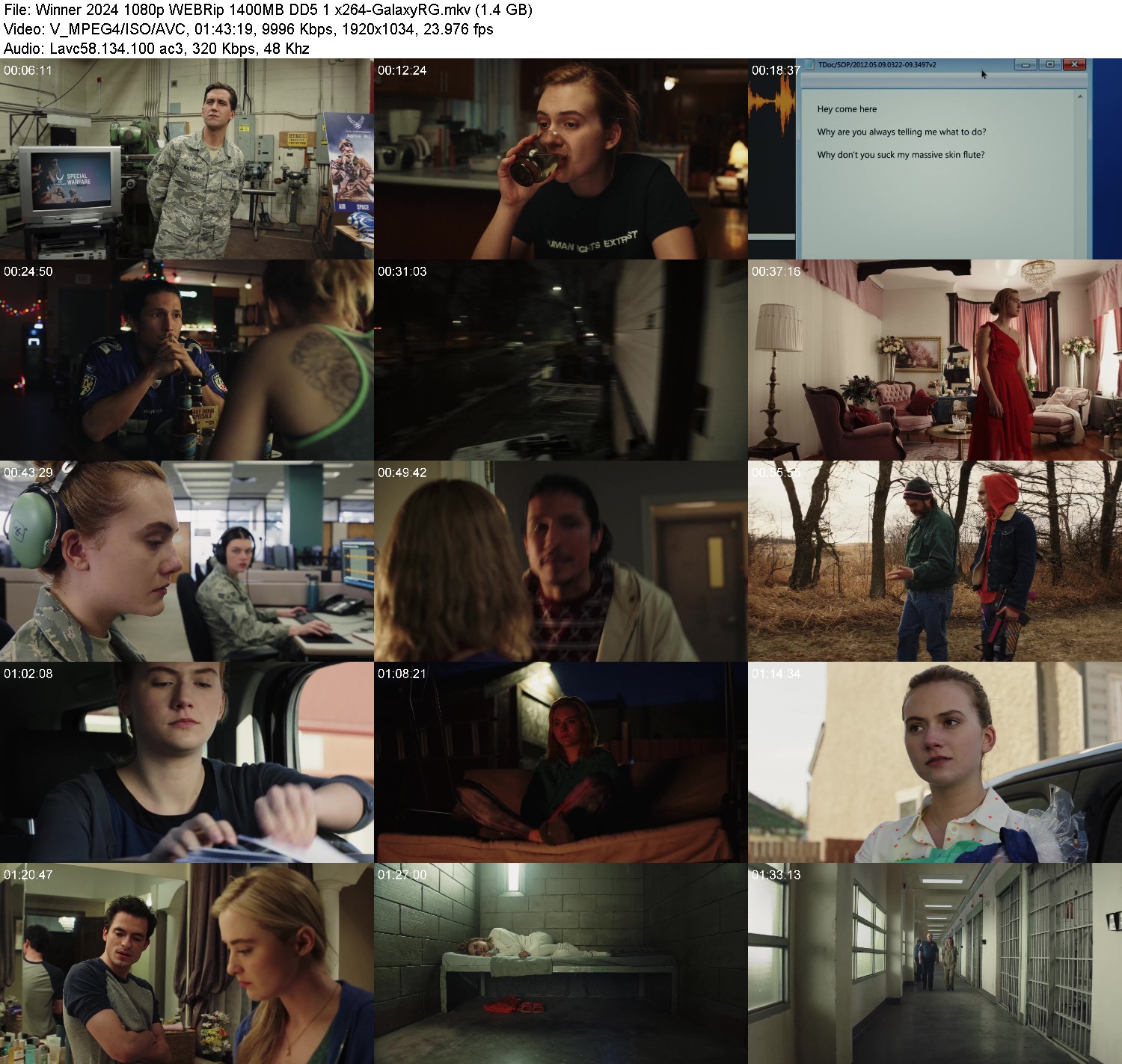The image size is (1122, 1064).
Task: Select the thumbnail at 01:33:13
Action: coord(935,964)
